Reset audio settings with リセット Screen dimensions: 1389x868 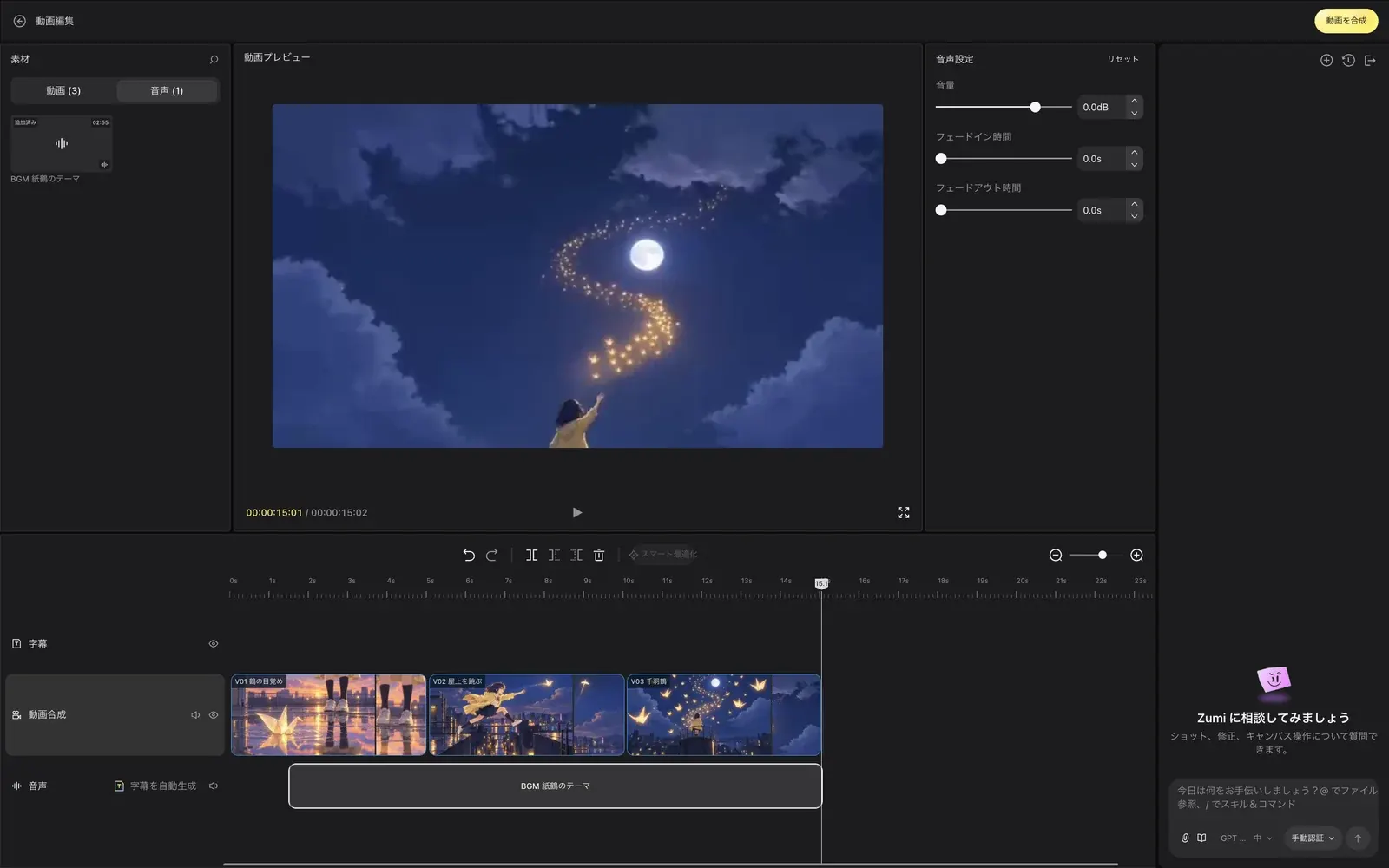point(1122,59)
